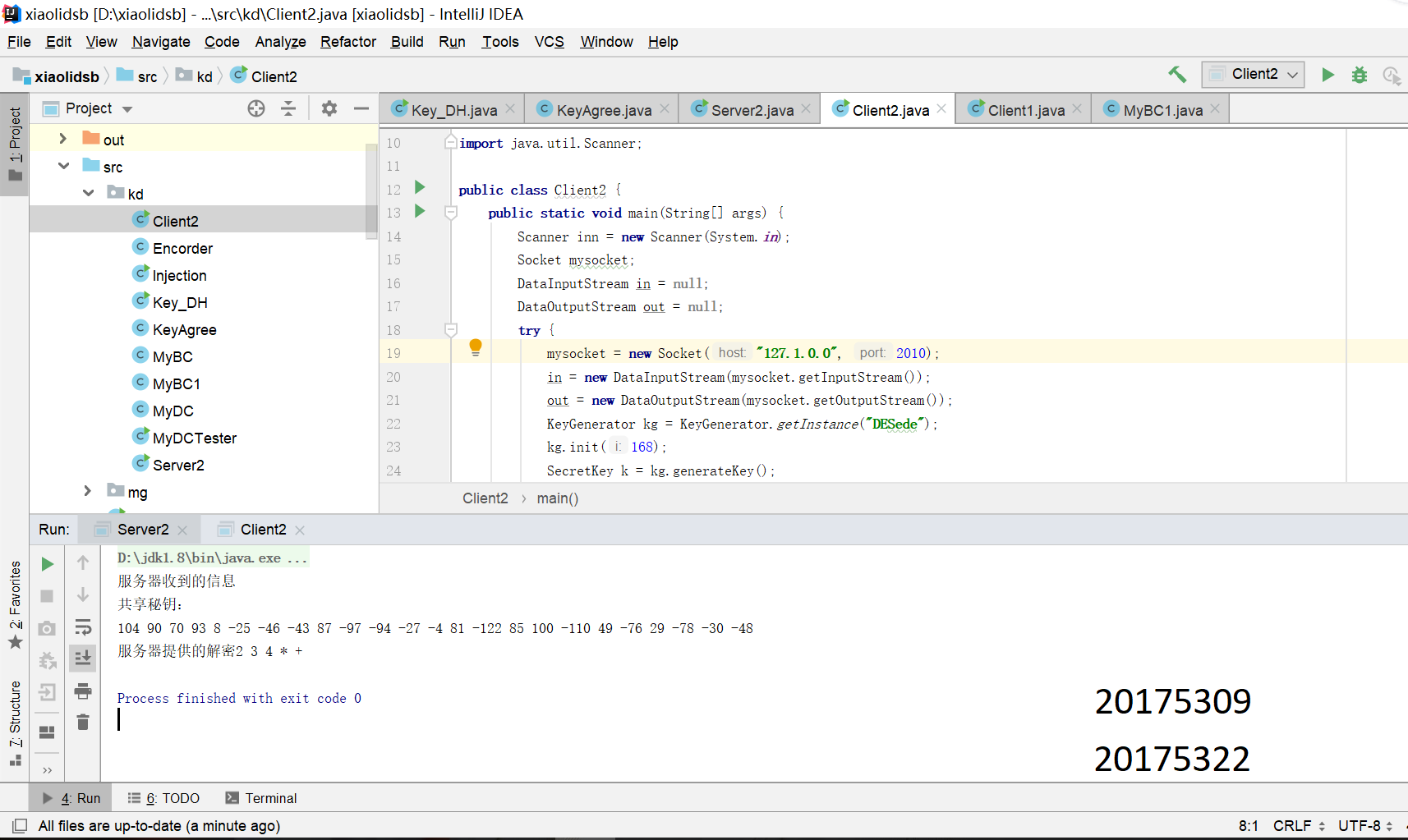Run with coverage icon in toolbar
1408x840 pixels.
click(1392, 75)
